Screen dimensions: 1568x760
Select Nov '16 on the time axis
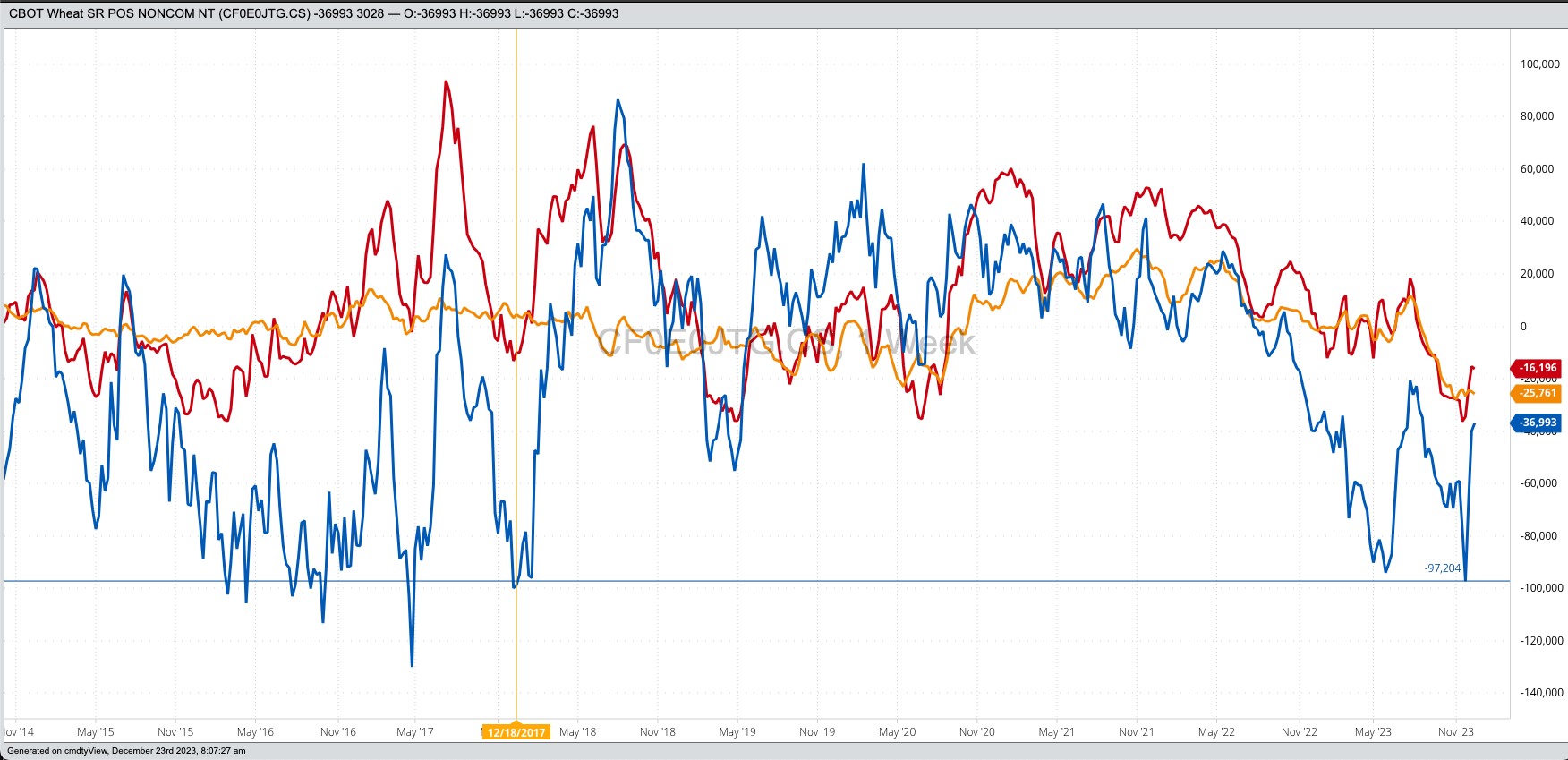point(338,732)
